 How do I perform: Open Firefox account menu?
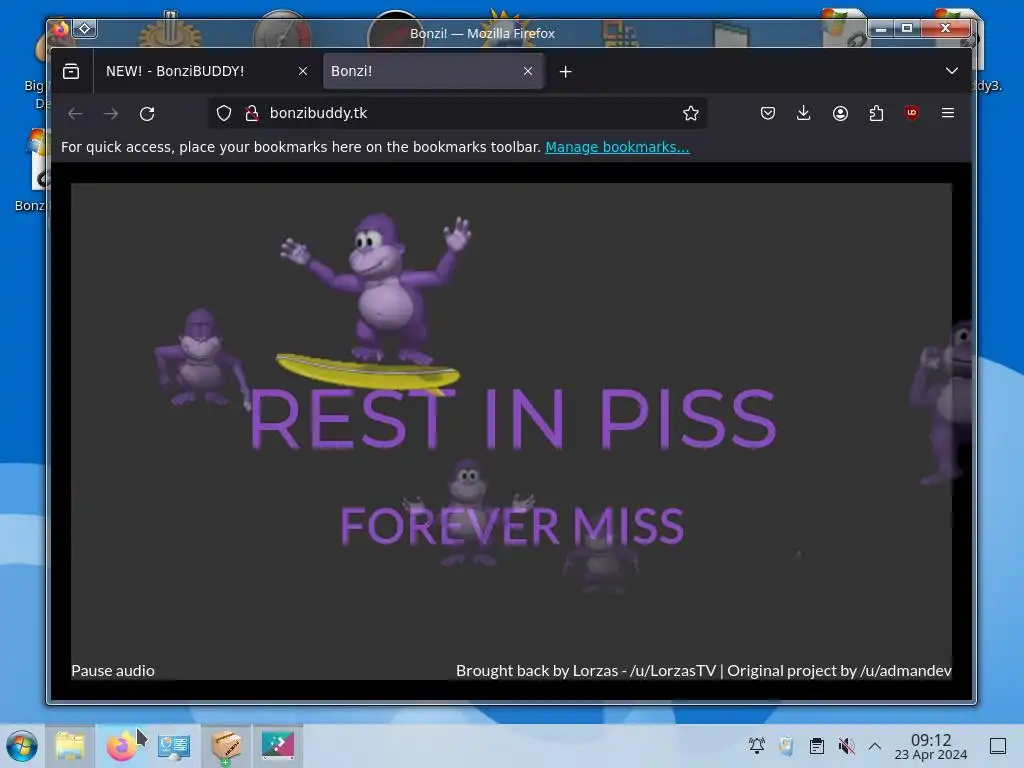[840, 113]
